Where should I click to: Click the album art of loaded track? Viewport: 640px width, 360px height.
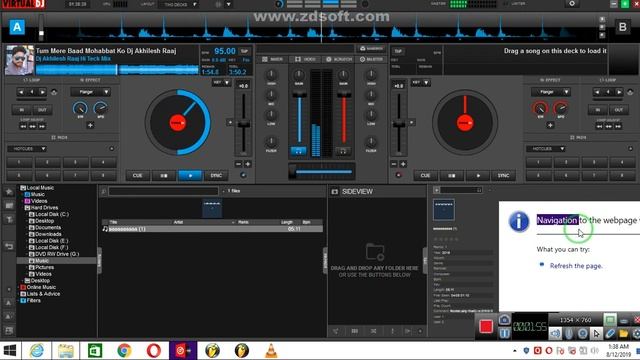coord(20,60)
